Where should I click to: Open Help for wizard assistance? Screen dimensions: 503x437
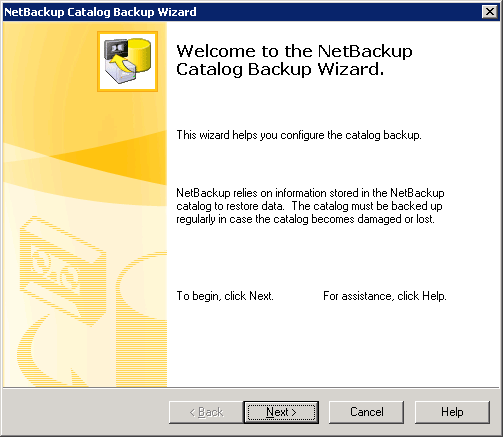pyautogui.click(x=452, y=412)
